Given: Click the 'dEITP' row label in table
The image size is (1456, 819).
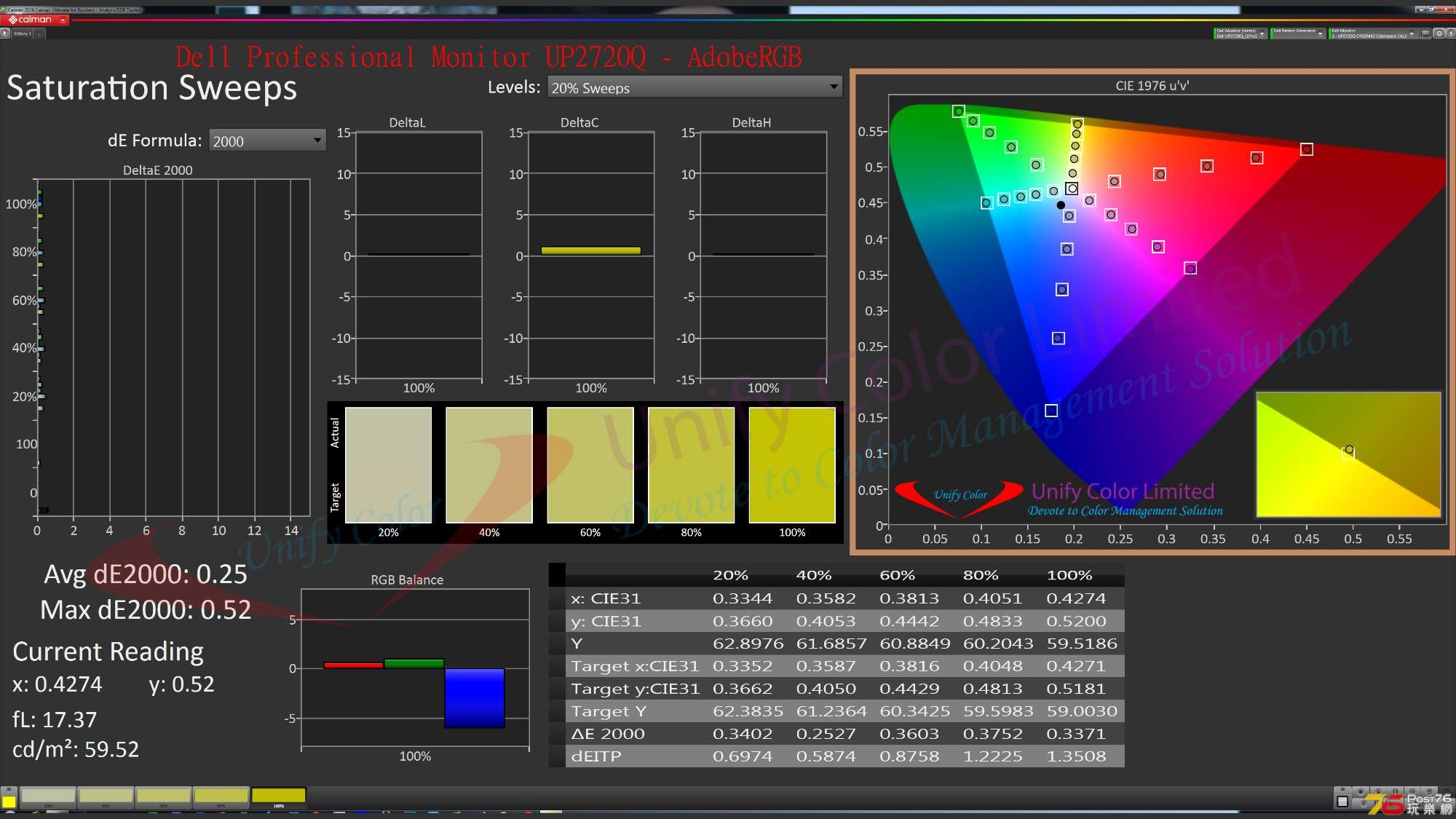Looking at the screenshot, I should point(596,756).
